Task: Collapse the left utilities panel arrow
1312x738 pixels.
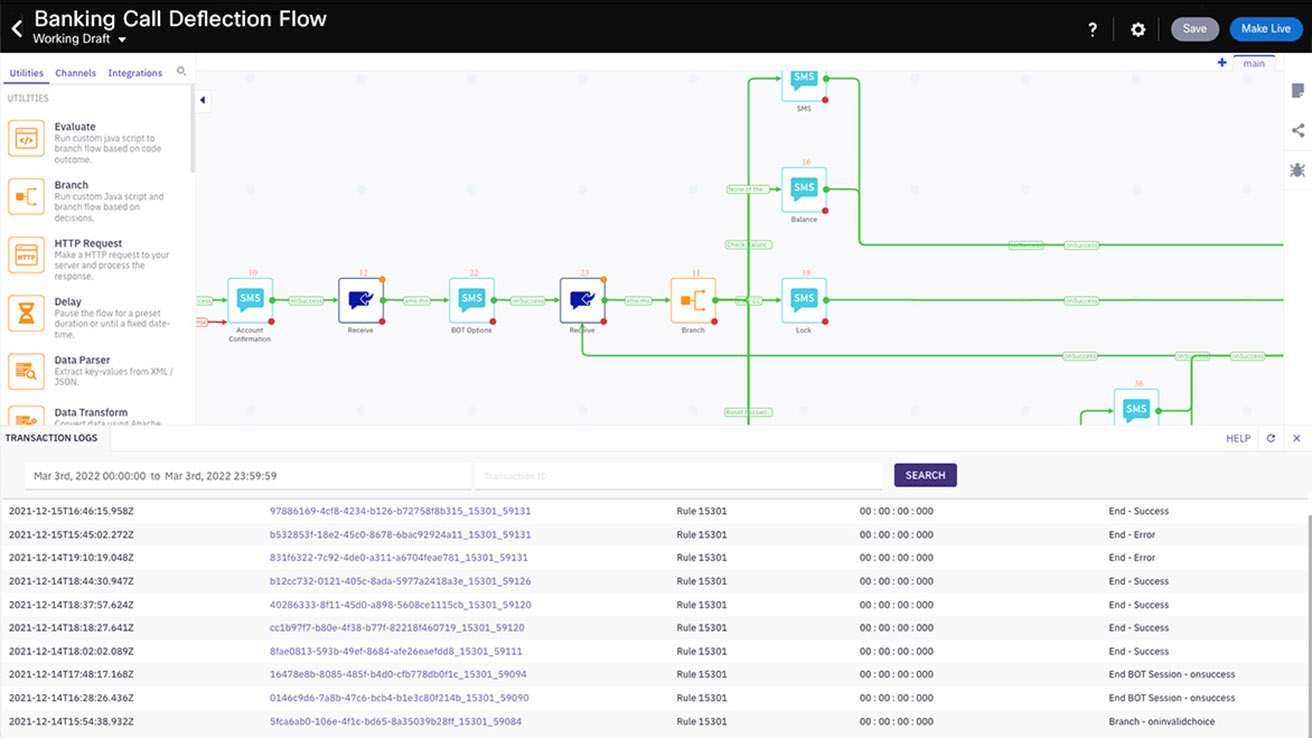Action: pyautogui.click(x=203, y=100)
